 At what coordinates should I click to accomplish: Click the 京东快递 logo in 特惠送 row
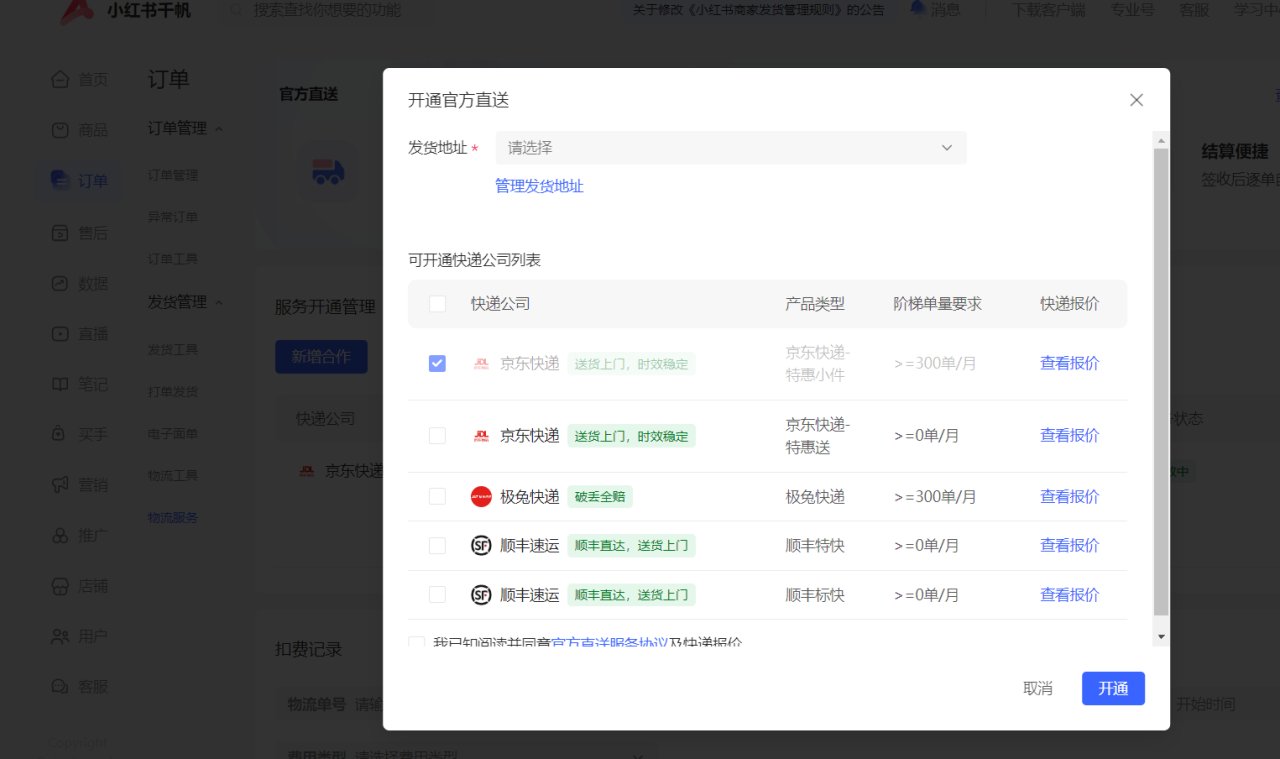pos(481,436)
